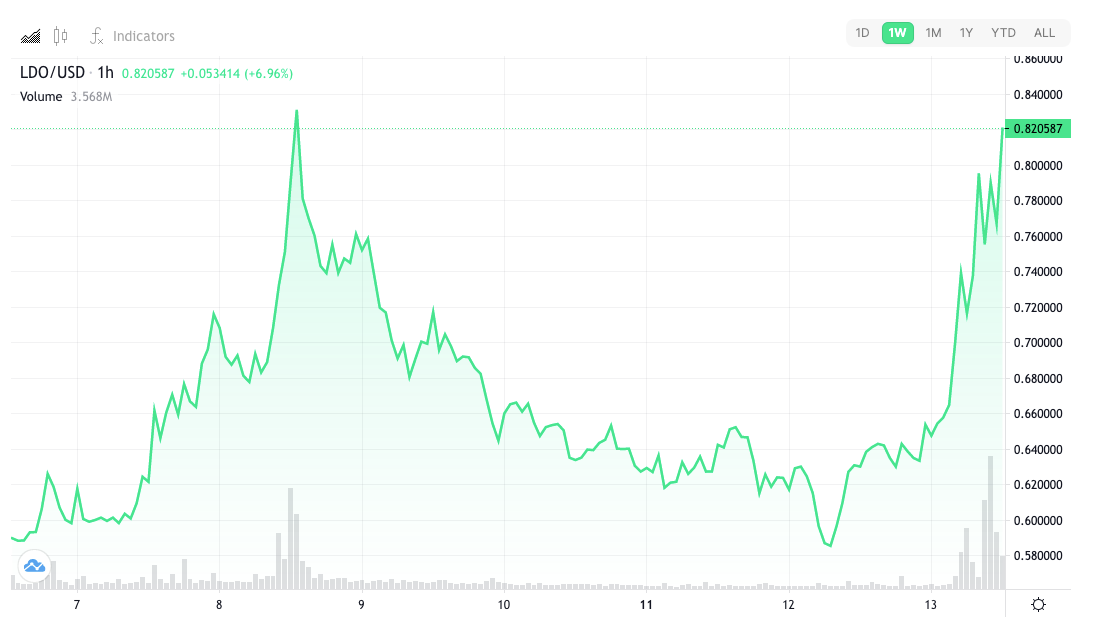Click date label 8 on time axis
This screenshot has height=638, width=1095.
tap(219, 604)
